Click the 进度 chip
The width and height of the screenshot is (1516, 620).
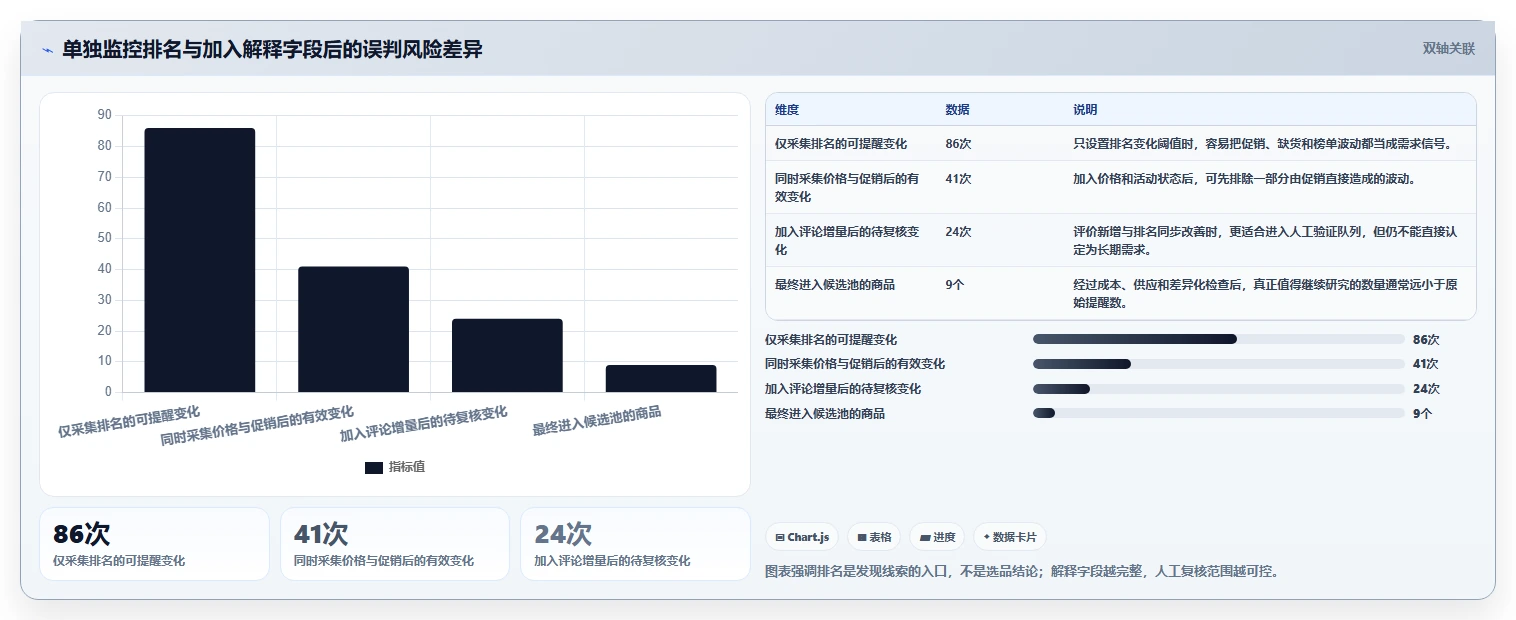(x=937, y=537)
